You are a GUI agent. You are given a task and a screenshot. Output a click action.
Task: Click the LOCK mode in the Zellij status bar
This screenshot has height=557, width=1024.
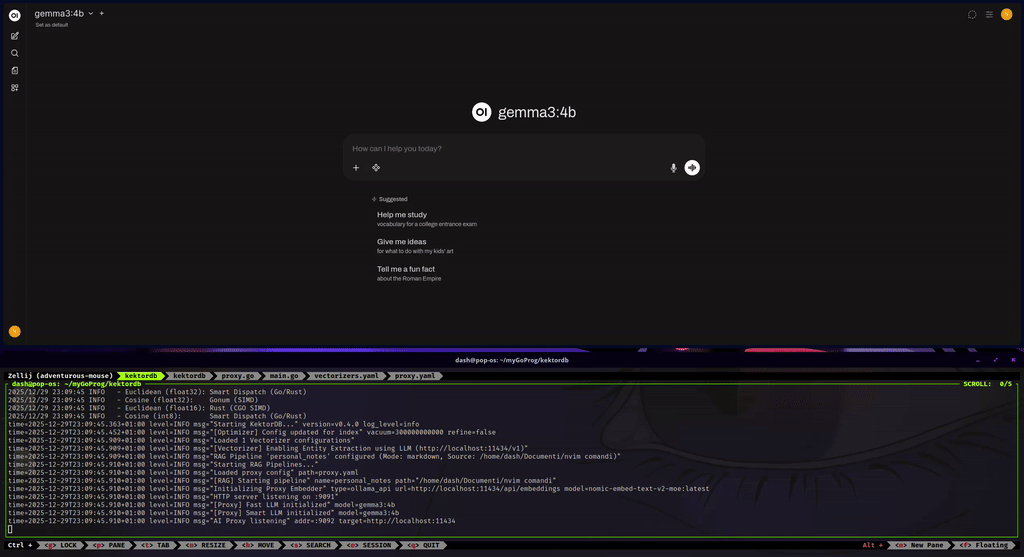pyautogui.click(x=61, y=545)
